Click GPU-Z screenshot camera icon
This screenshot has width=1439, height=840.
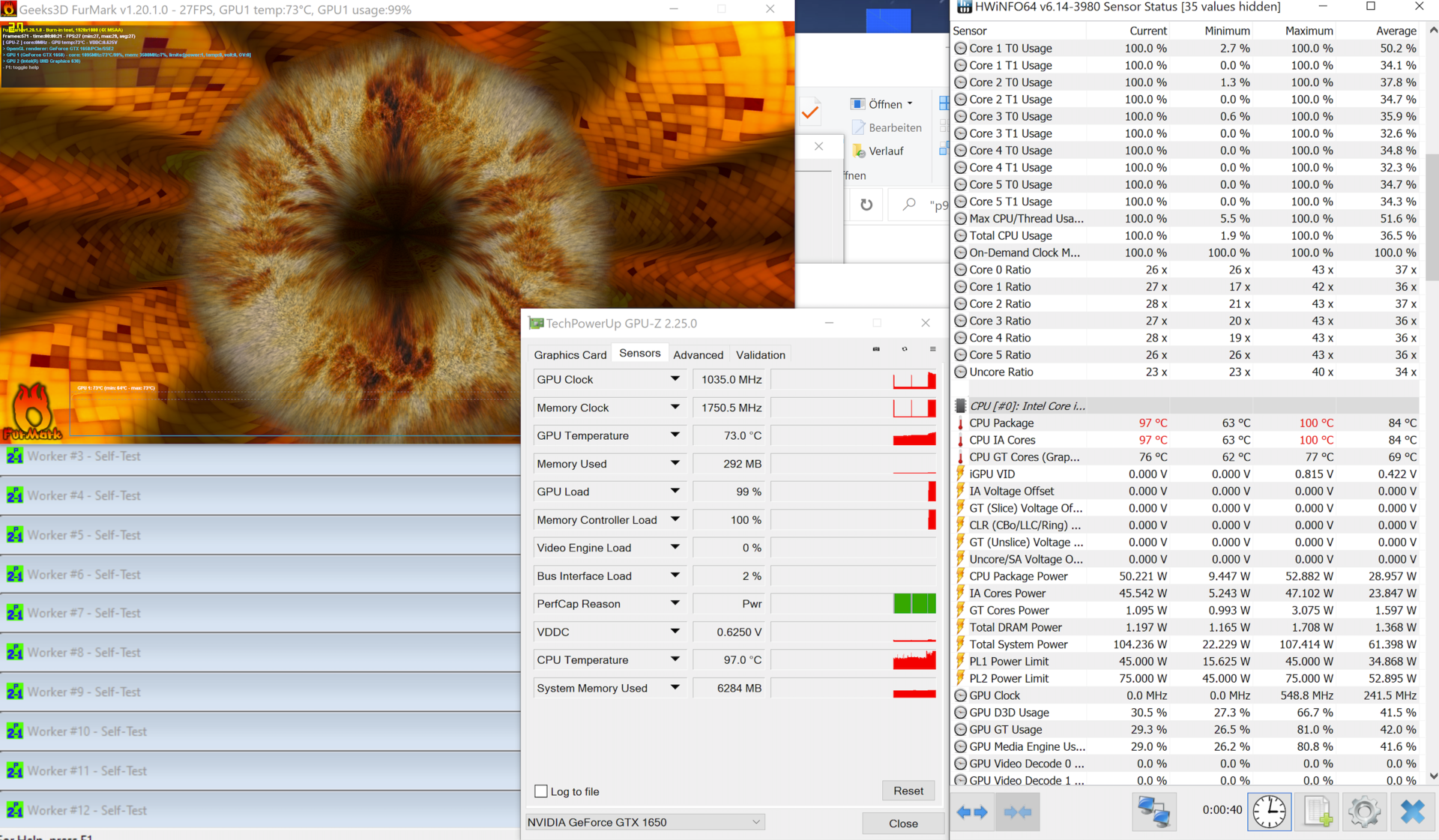click(876, 349)
